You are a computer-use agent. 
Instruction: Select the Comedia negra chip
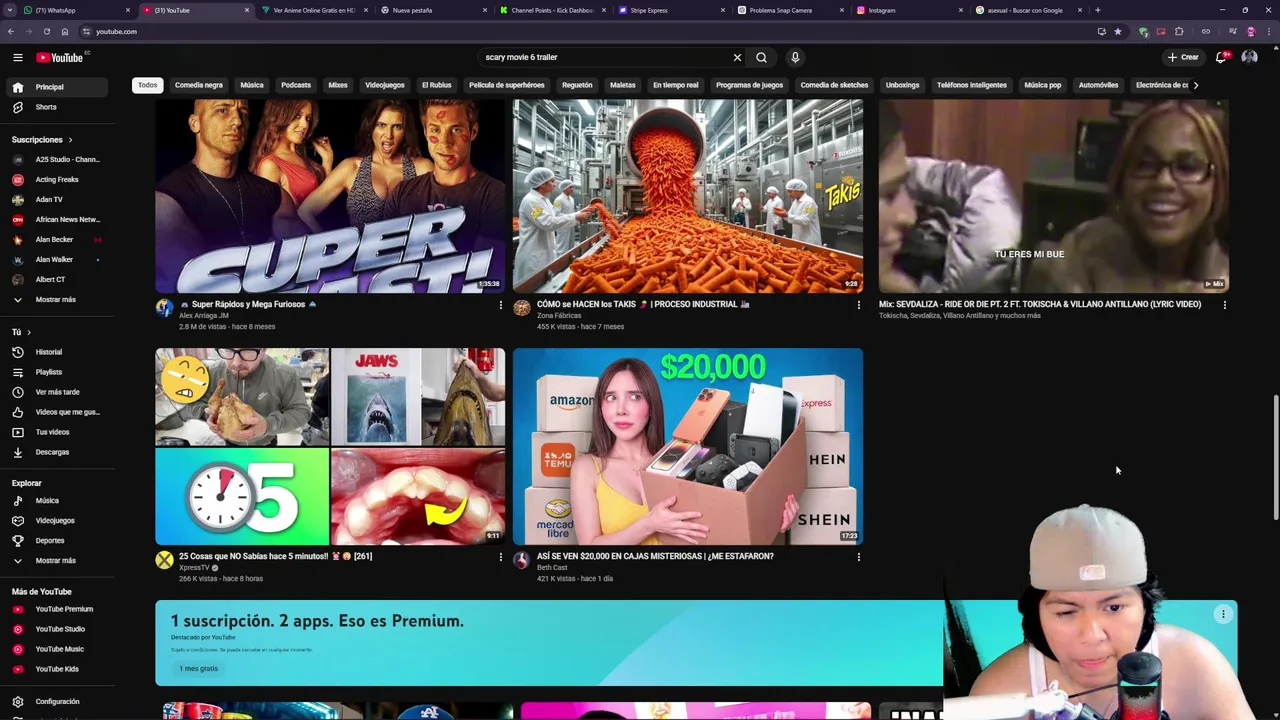pos(199,85)
